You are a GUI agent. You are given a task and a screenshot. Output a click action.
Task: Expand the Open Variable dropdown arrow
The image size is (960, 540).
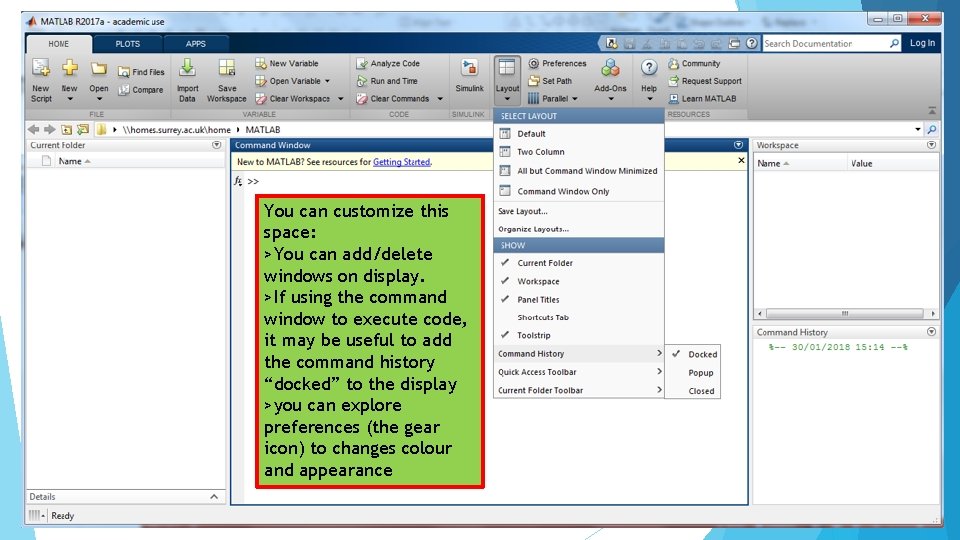point(328,81)
